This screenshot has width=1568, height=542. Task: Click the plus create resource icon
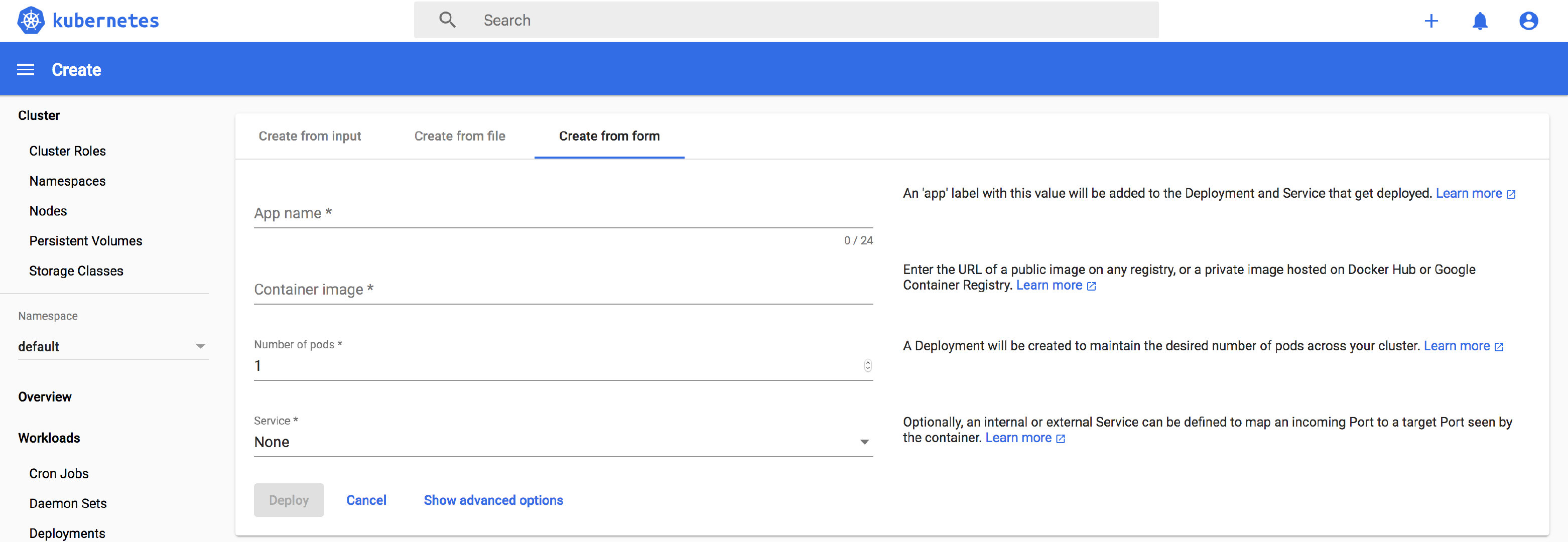1431,21
